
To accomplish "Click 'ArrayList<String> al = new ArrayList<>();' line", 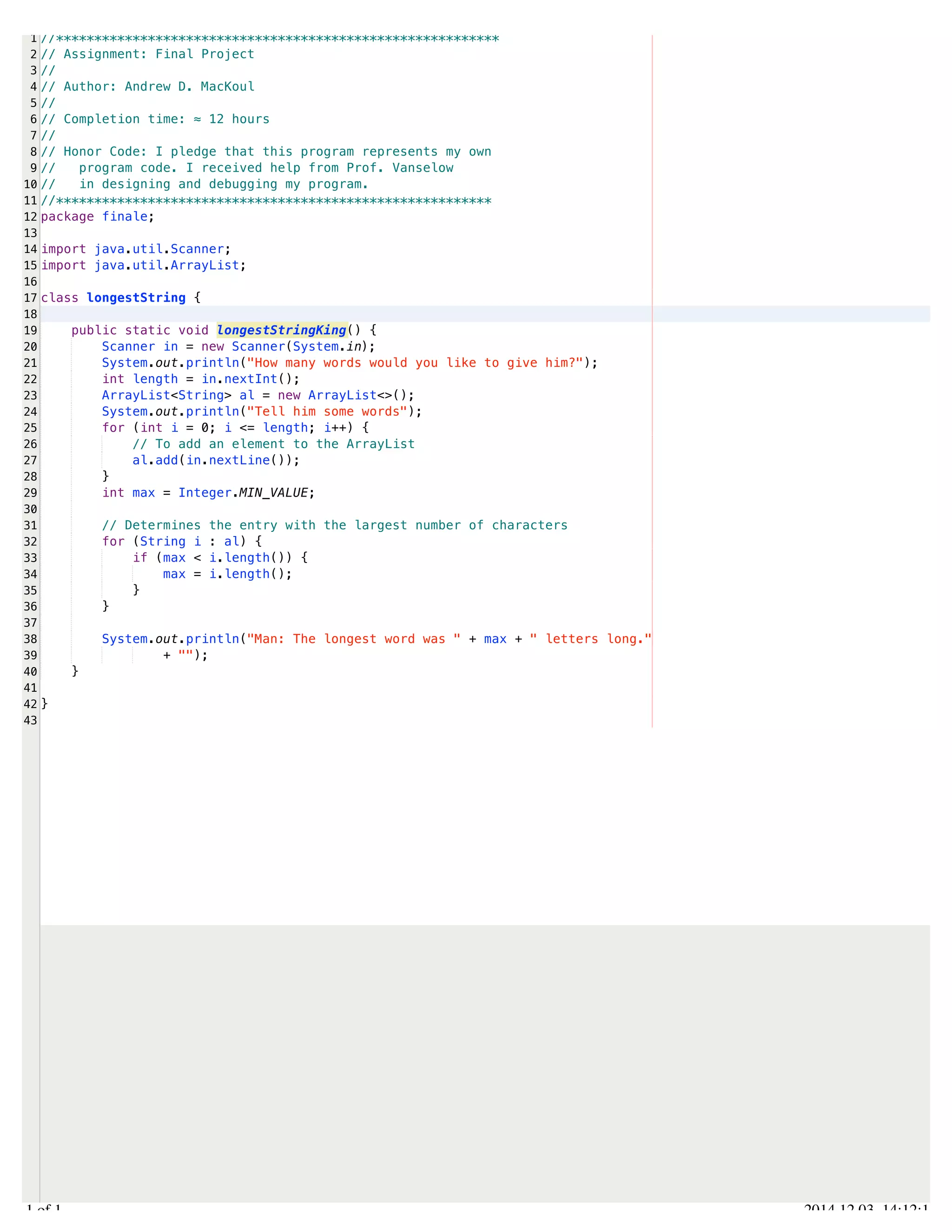I will tap(258, 396).
